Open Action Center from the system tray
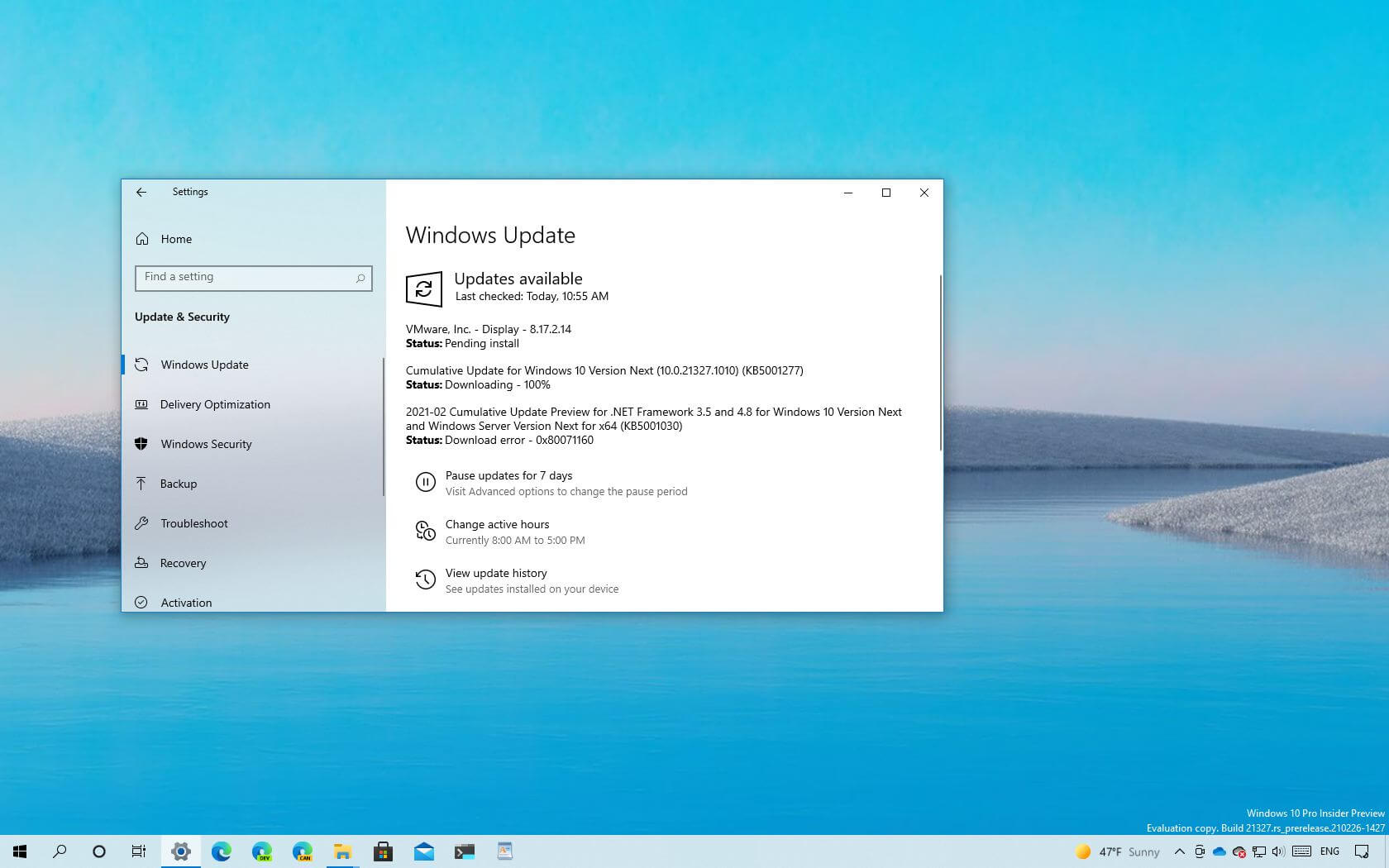 pos(1366,851)
